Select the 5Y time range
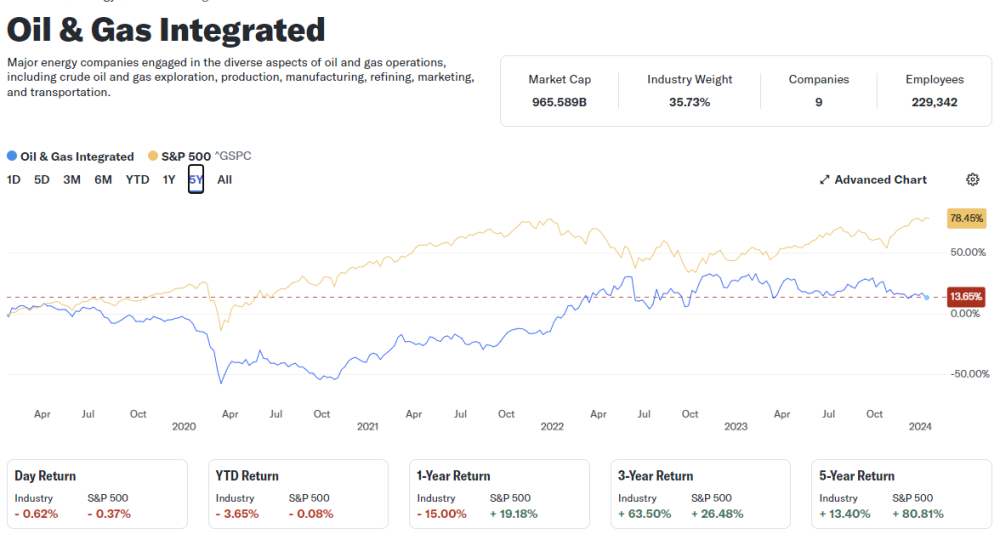 point(196,180)
